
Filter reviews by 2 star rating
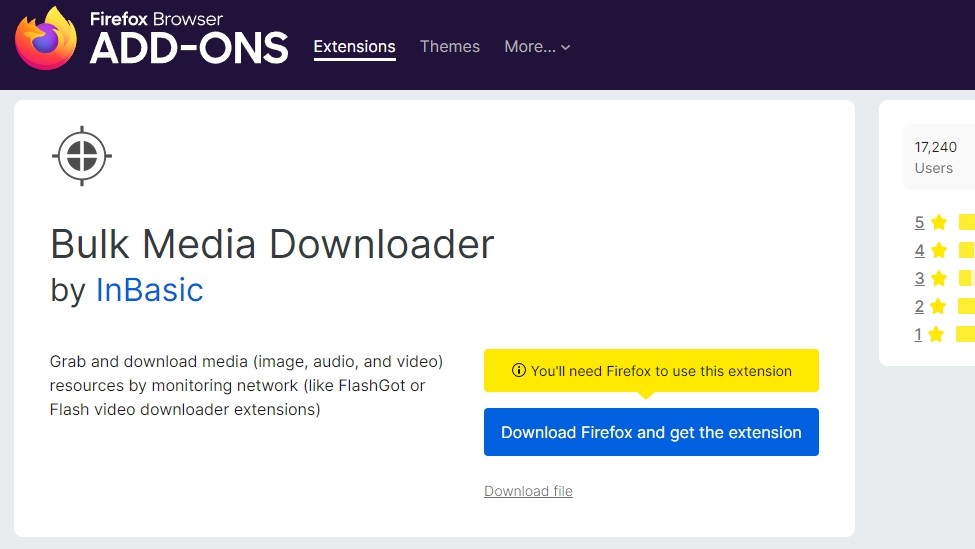[919, 306]
